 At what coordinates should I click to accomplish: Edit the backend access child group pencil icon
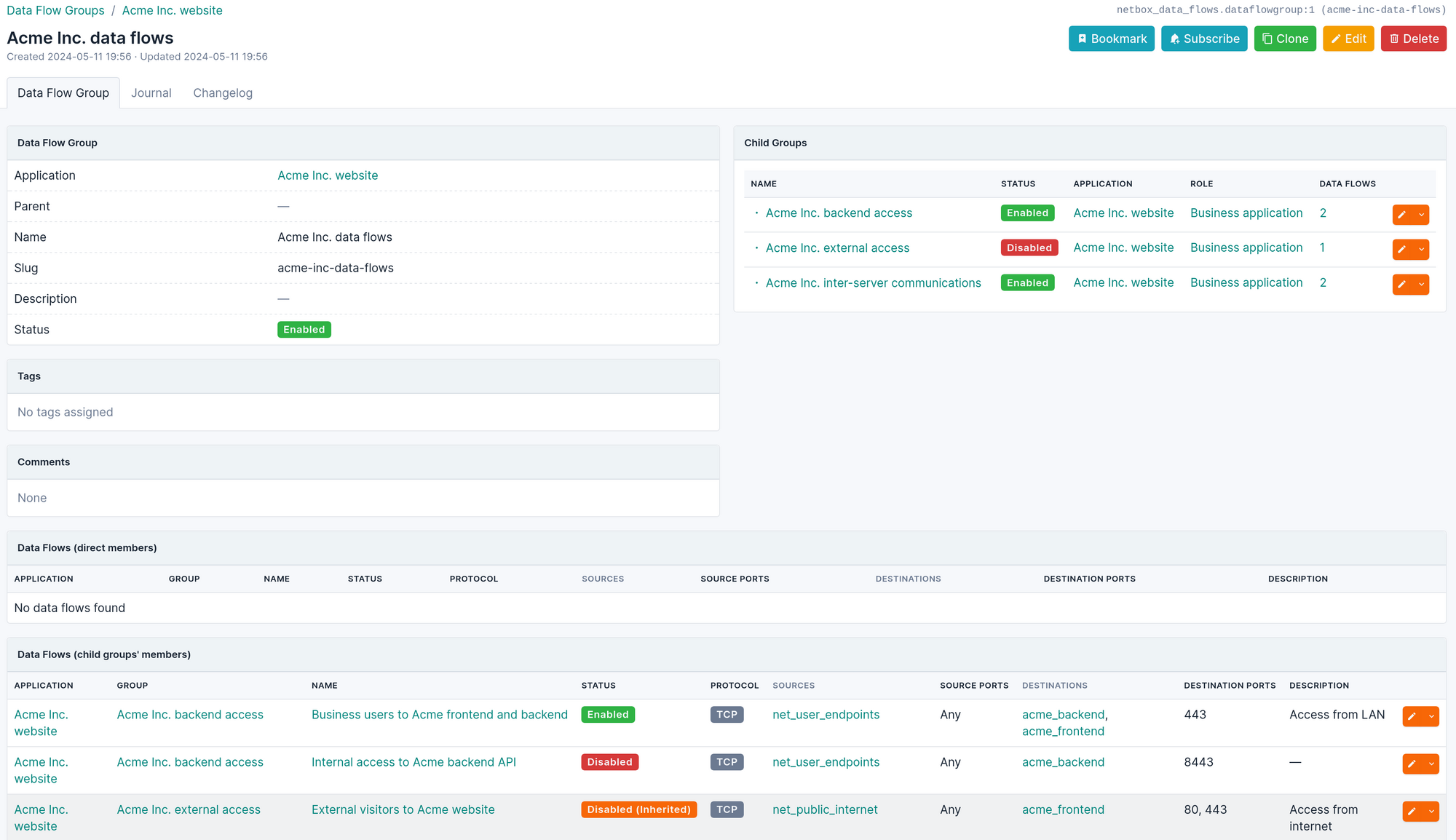pos(1402,215)
